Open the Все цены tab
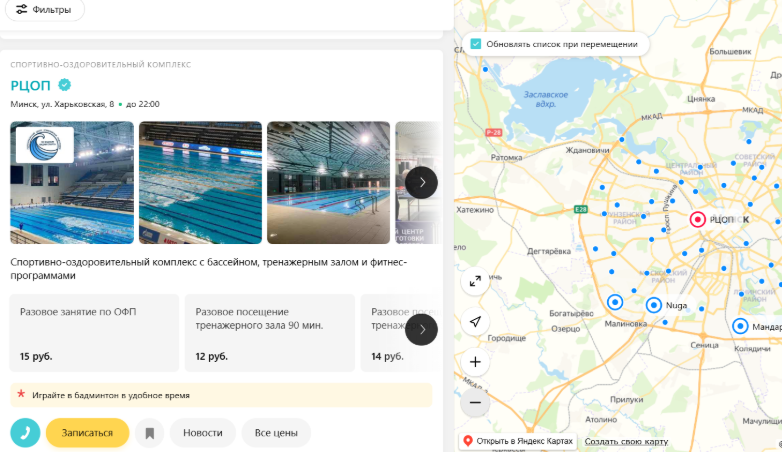Screen dimensions: 782x452 [x=276, y=433]
